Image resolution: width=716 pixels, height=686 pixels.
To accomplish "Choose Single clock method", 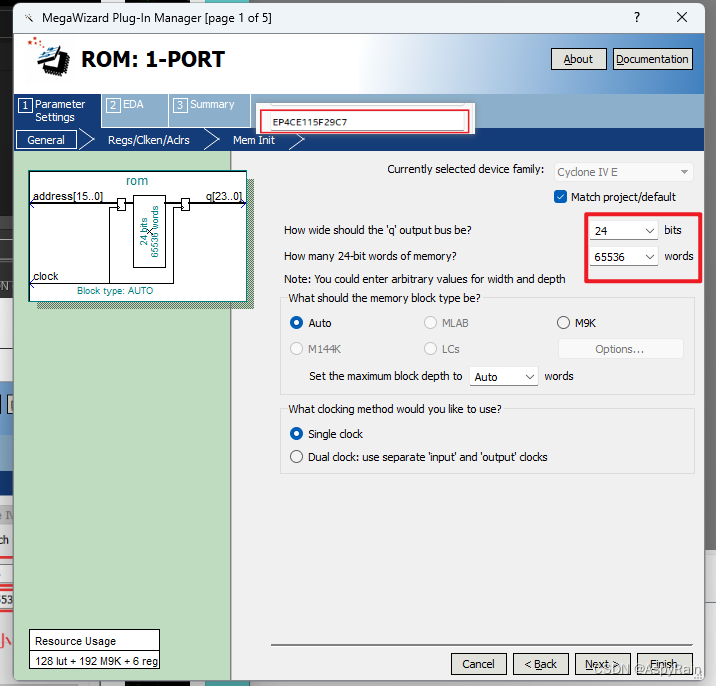I will click(296, 433).
